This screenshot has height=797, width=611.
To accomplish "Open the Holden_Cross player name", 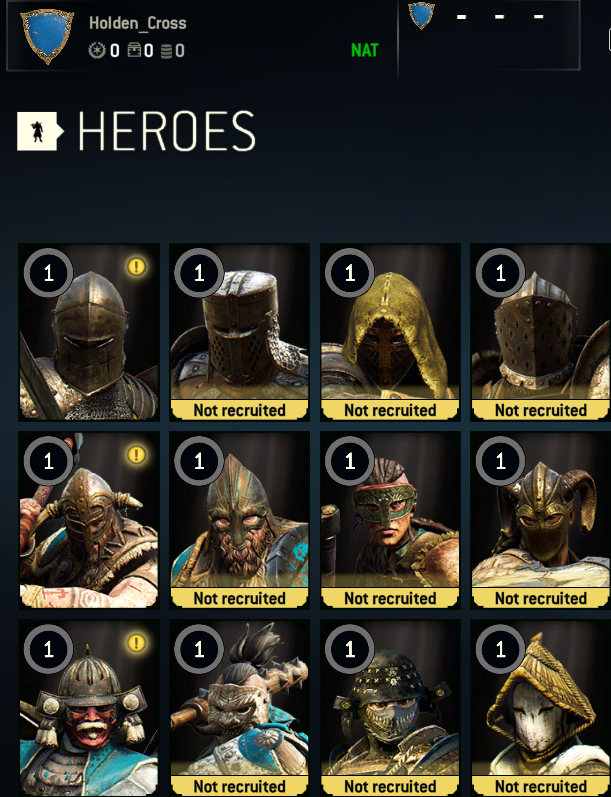I will point(138,23).
